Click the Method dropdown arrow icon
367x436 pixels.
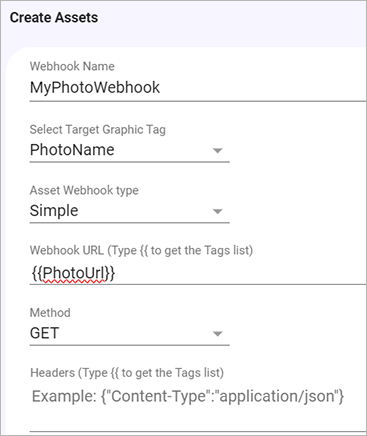(218, 334)
